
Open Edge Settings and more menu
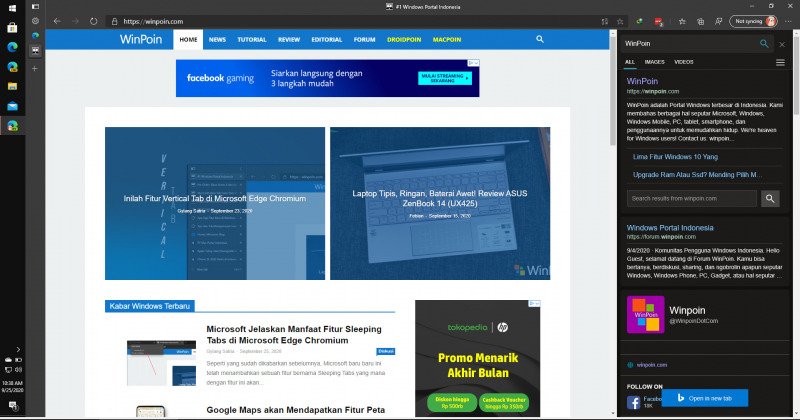pos(788,21)
